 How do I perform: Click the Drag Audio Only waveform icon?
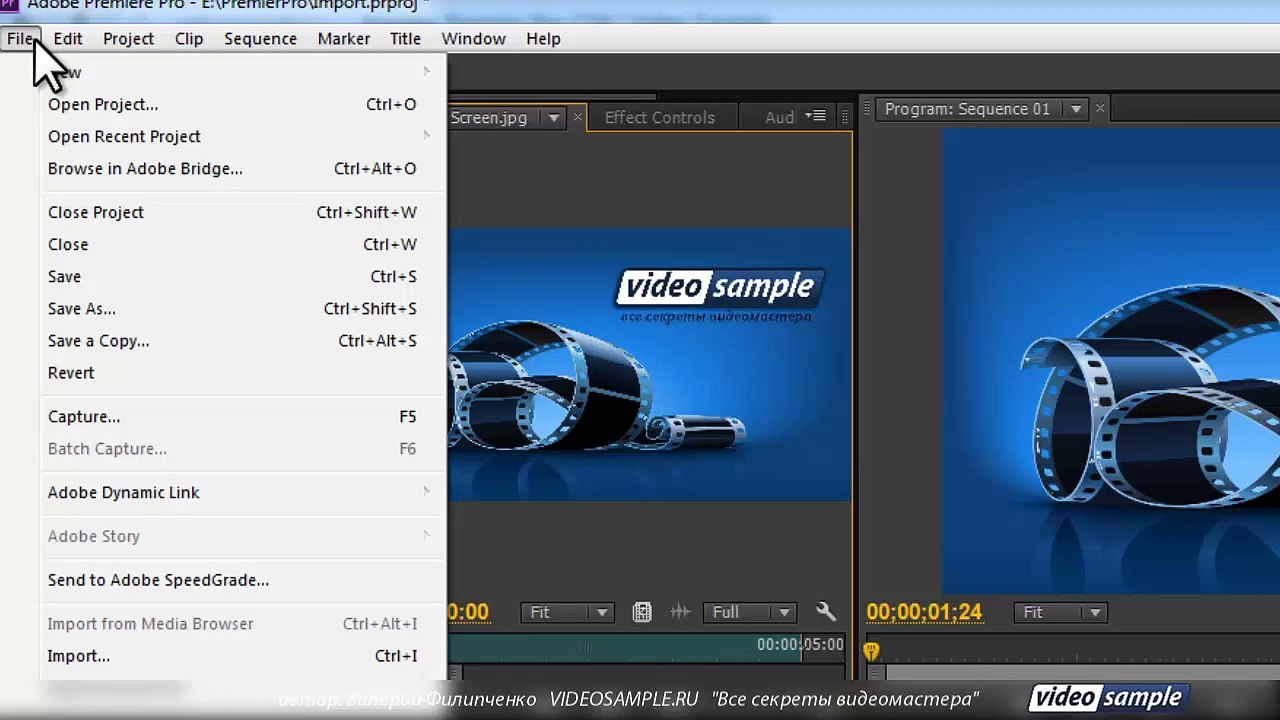680,612
